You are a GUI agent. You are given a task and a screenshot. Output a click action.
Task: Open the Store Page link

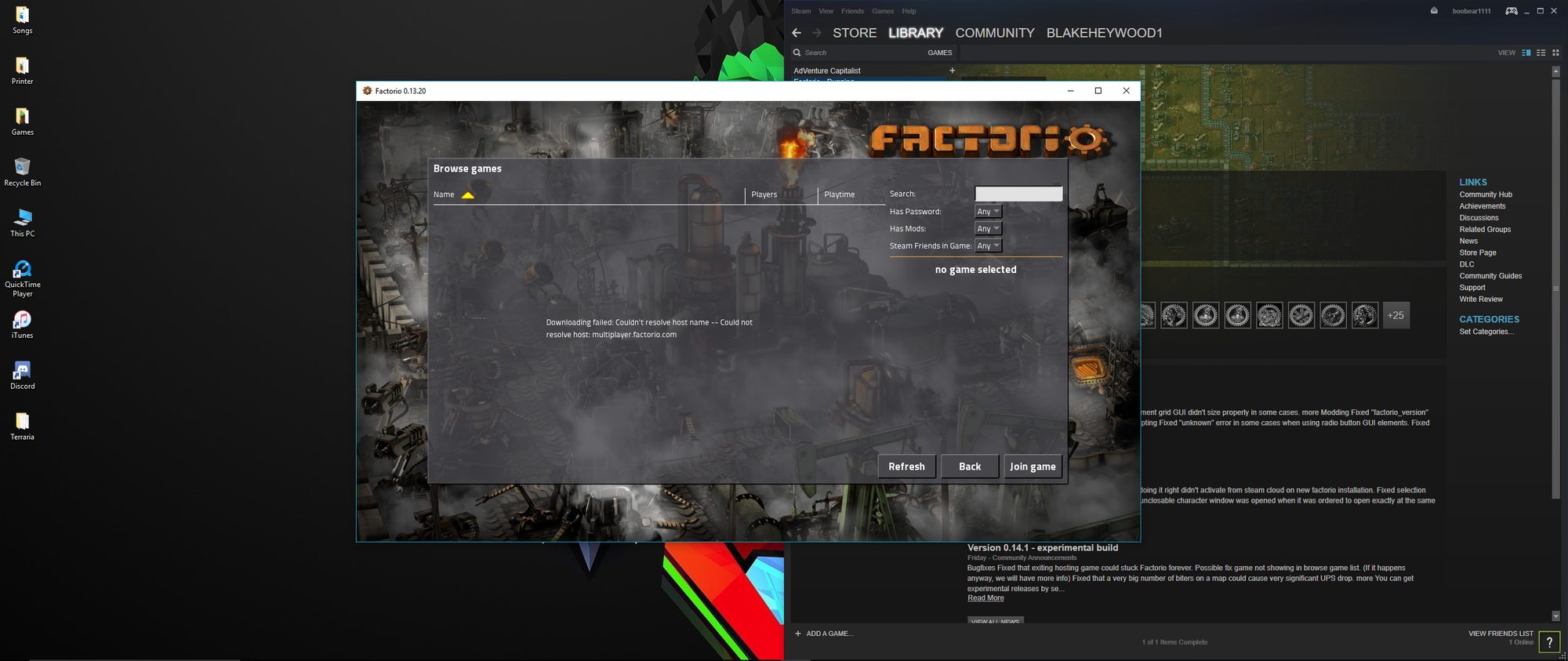[x=1478, y=252]
